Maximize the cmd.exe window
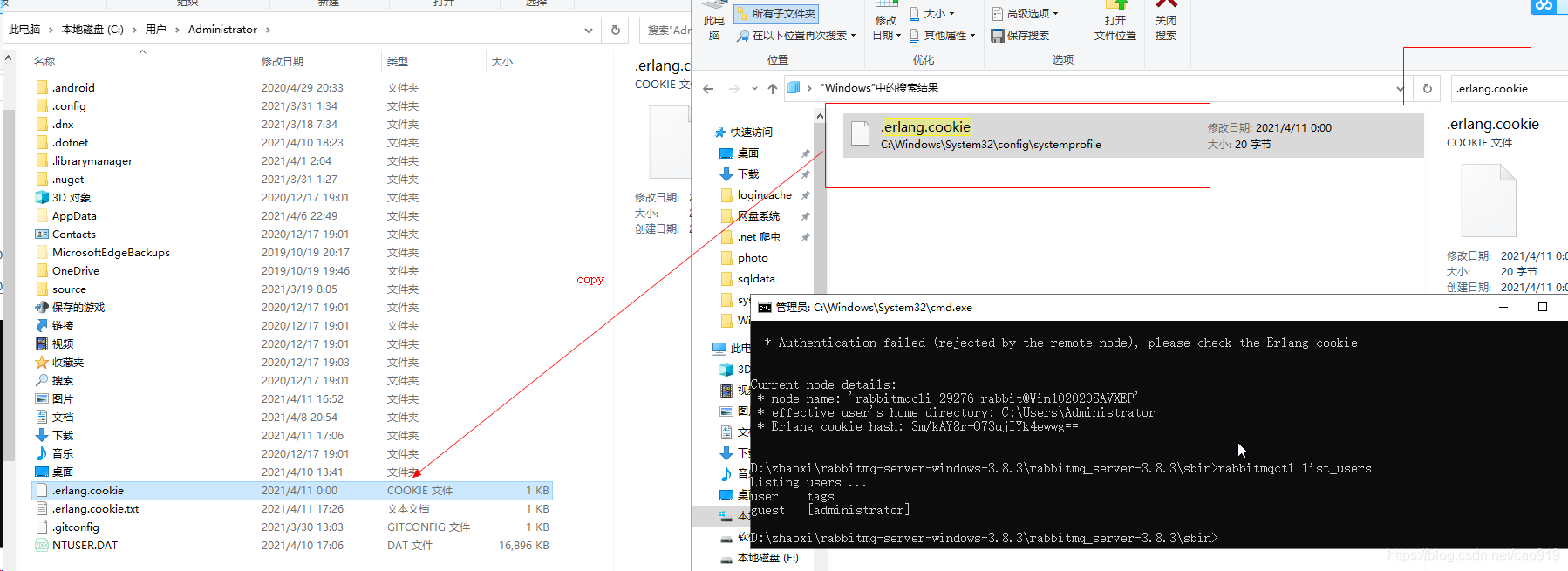The image size is (1568, 571). click(1543, 307)
